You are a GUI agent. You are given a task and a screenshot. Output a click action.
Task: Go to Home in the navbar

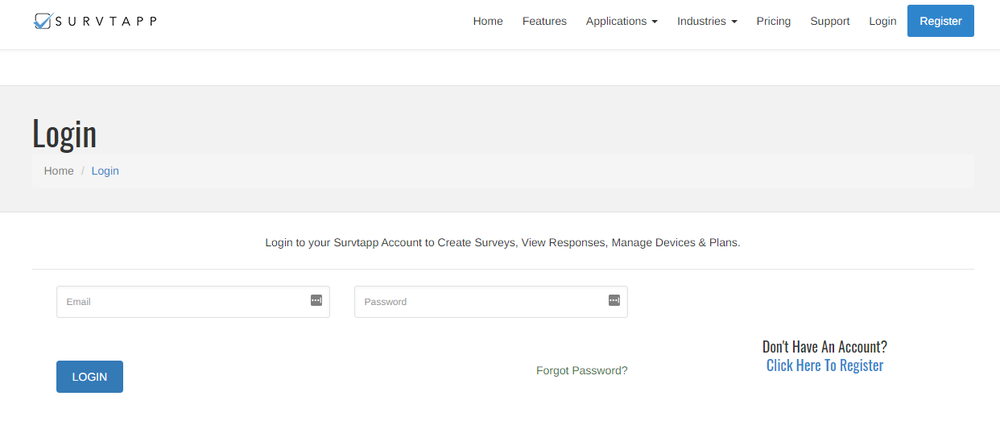(488, 21)
